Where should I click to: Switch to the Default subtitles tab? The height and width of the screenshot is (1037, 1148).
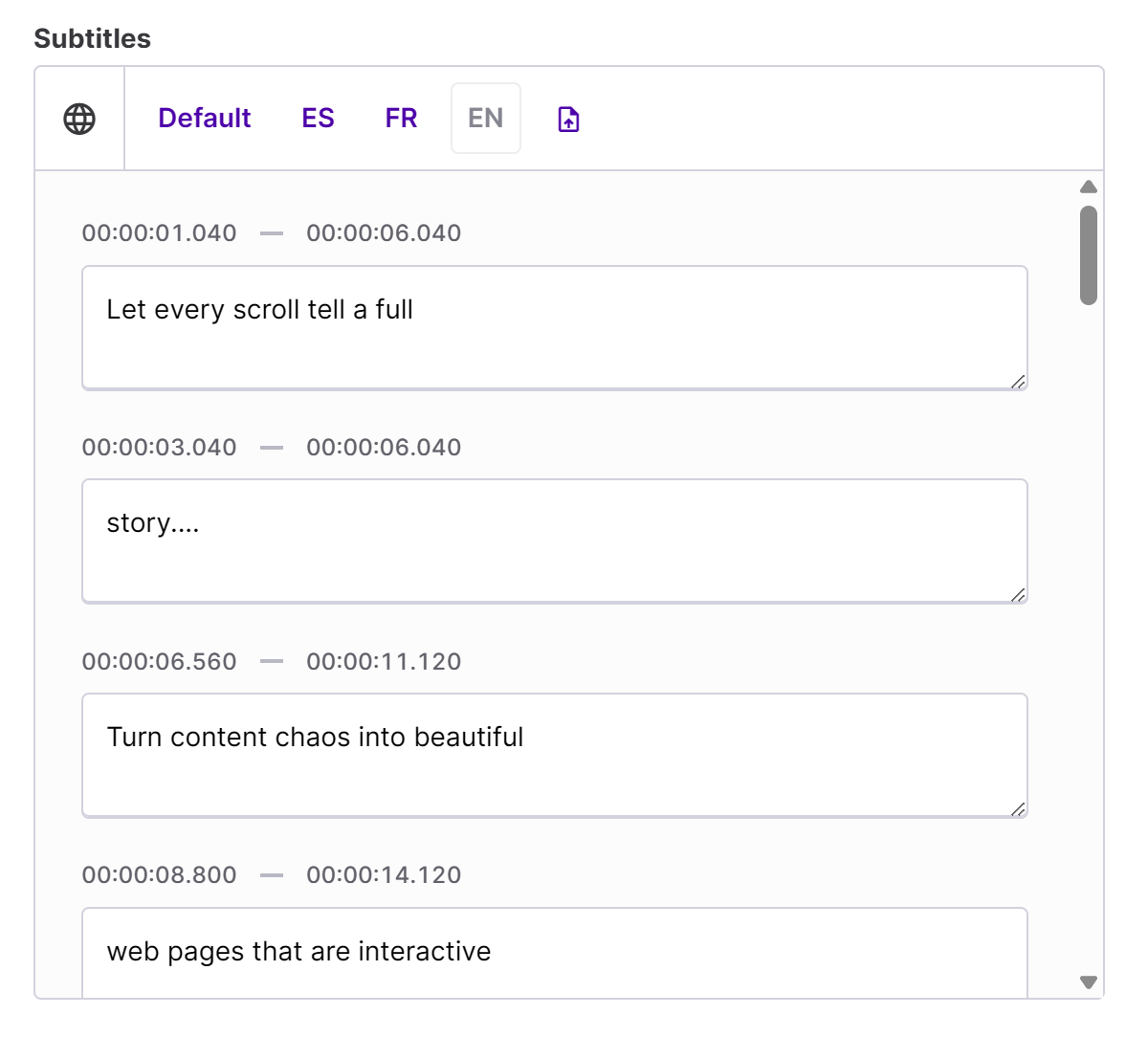[x=205, y=118]
